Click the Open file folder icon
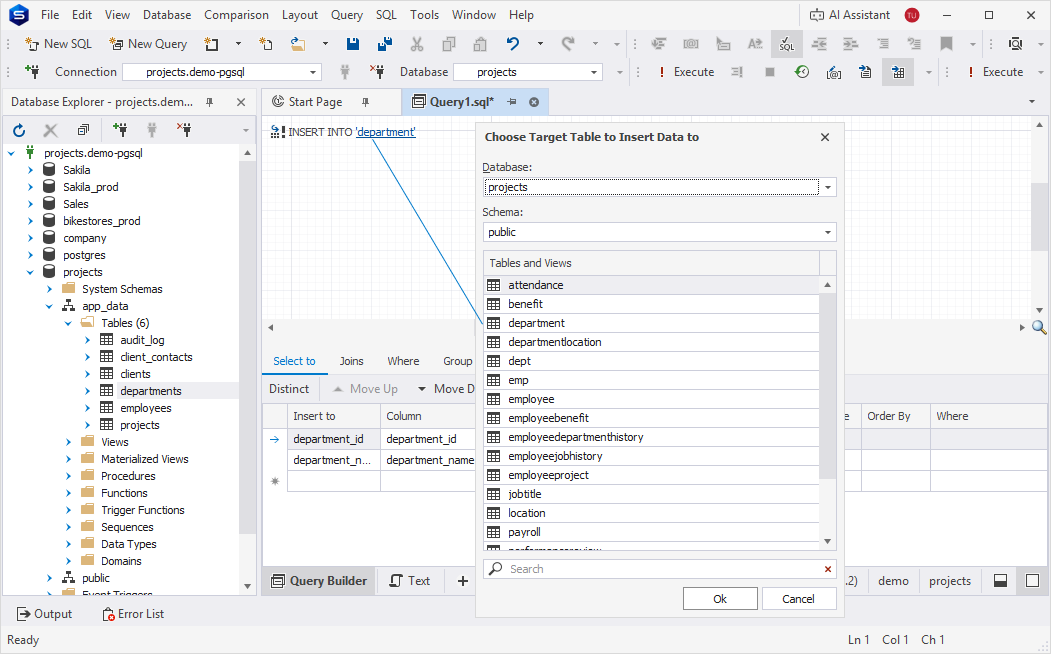 [298, 44]
